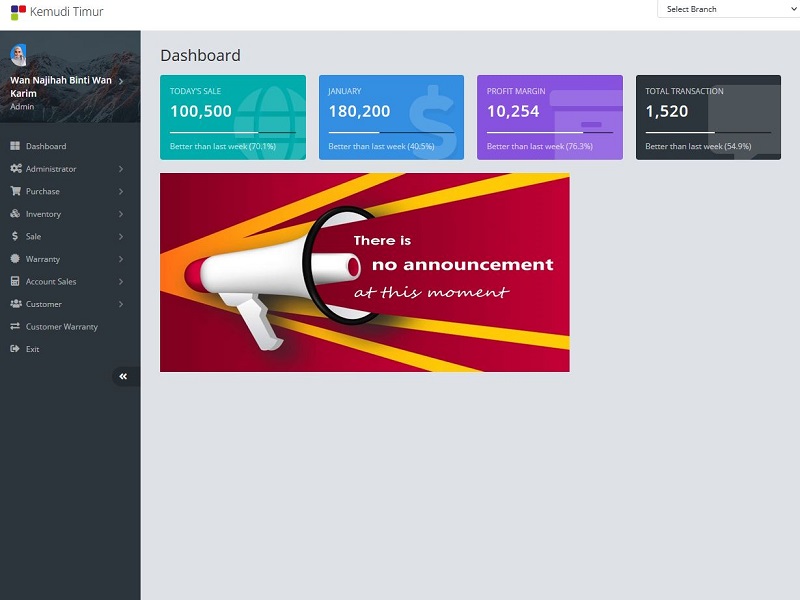Expand the Inventory submenu arrow
Screen dimensions: 800x600
(120, 214)
